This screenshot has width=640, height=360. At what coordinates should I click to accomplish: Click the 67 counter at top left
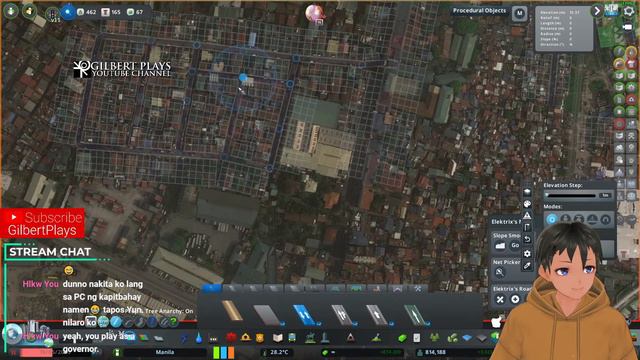(140, 12)
